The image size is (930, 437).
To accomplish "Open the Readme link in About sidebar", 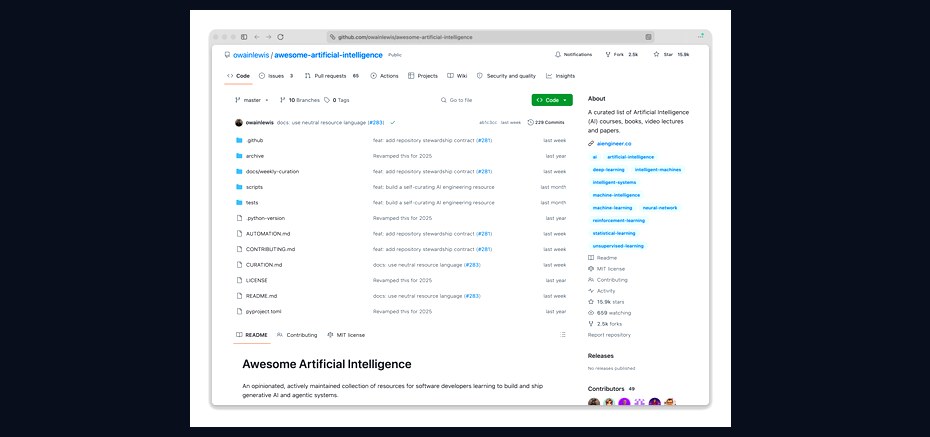I will 603,258.
